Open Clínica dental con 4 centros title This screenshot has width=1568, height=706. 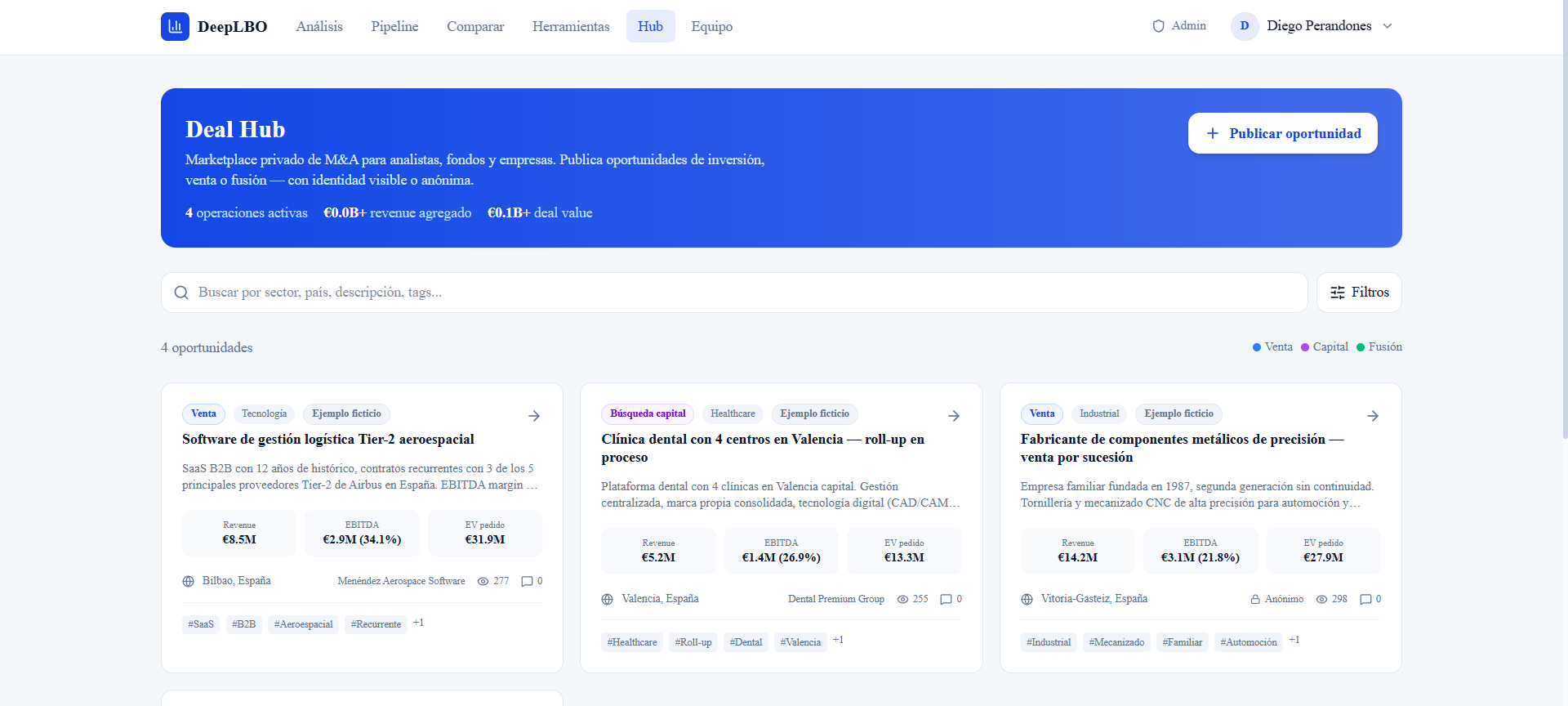pyautogui.click(x=763, y=449)
